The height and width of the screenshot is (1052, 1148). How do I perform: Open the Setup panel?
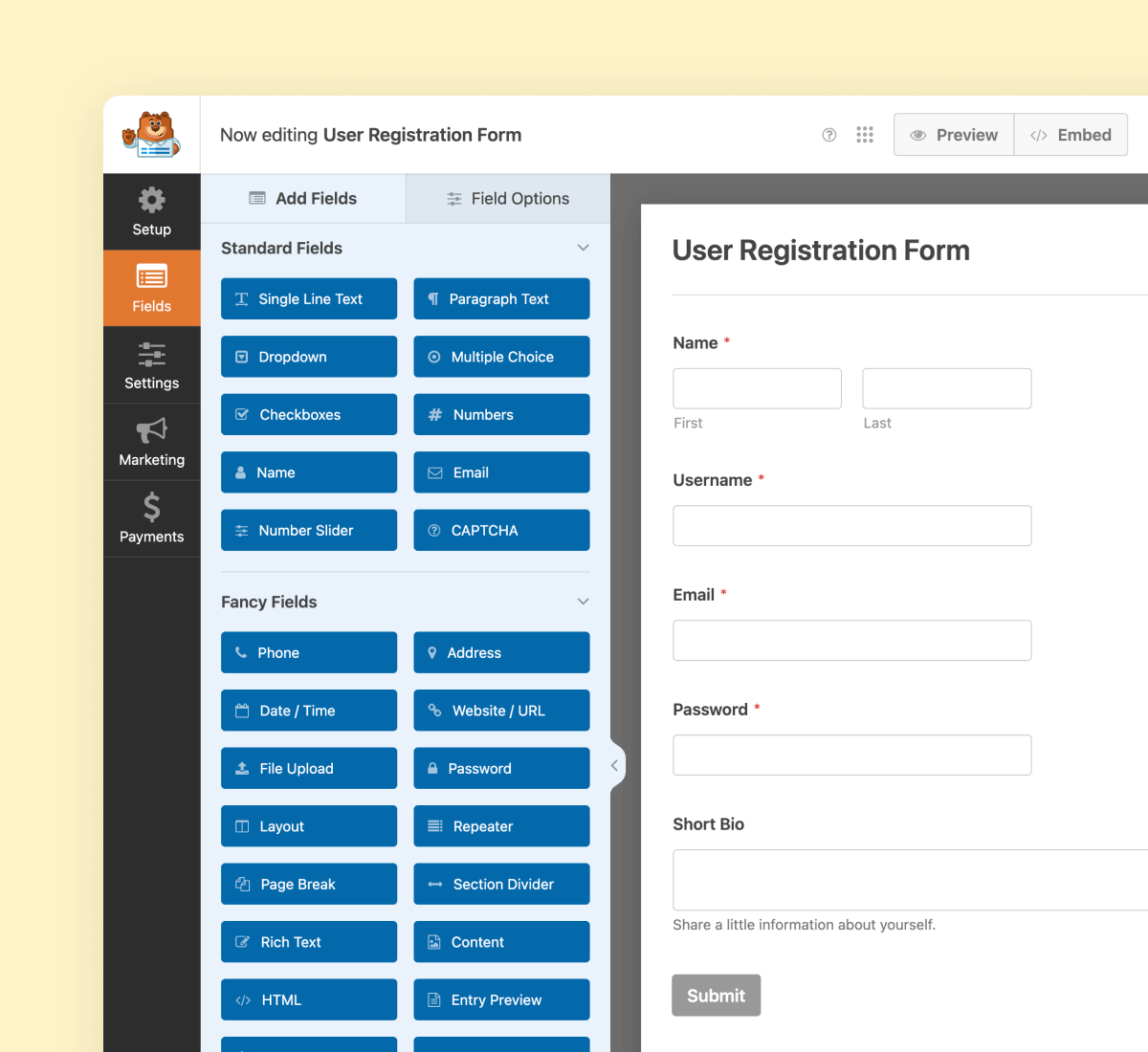(x=151, y=211)
